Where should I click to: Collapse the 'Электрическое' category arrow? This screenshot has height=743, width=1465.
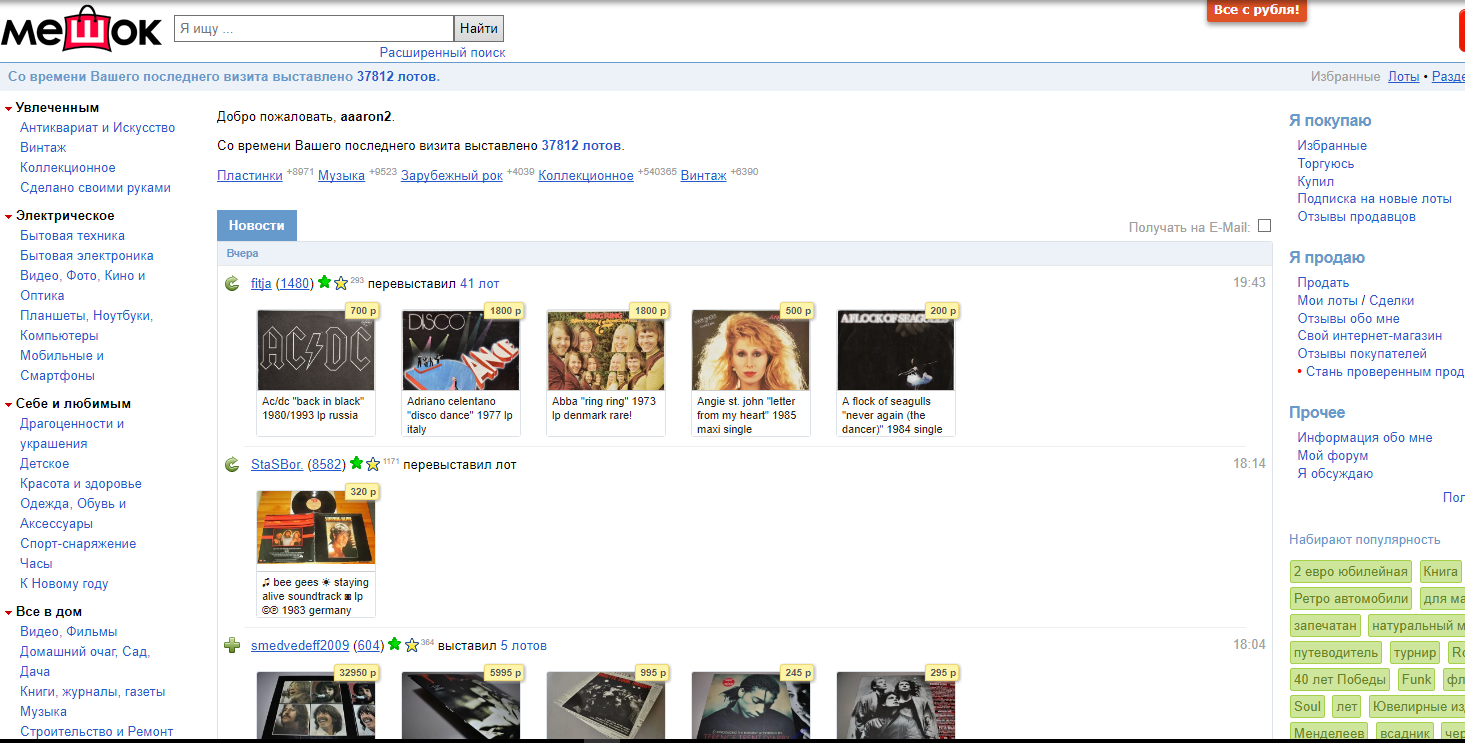click(8, 216)
